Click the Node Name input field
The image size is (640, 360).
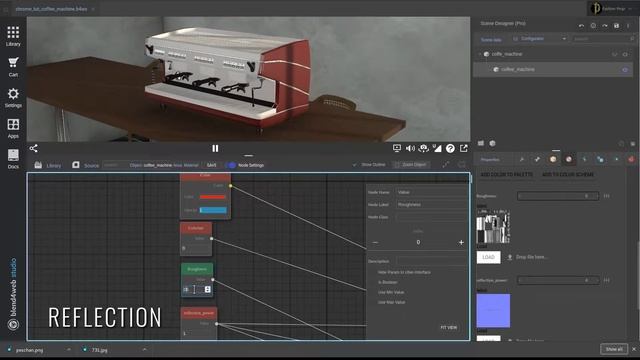(x=431, y=192)
